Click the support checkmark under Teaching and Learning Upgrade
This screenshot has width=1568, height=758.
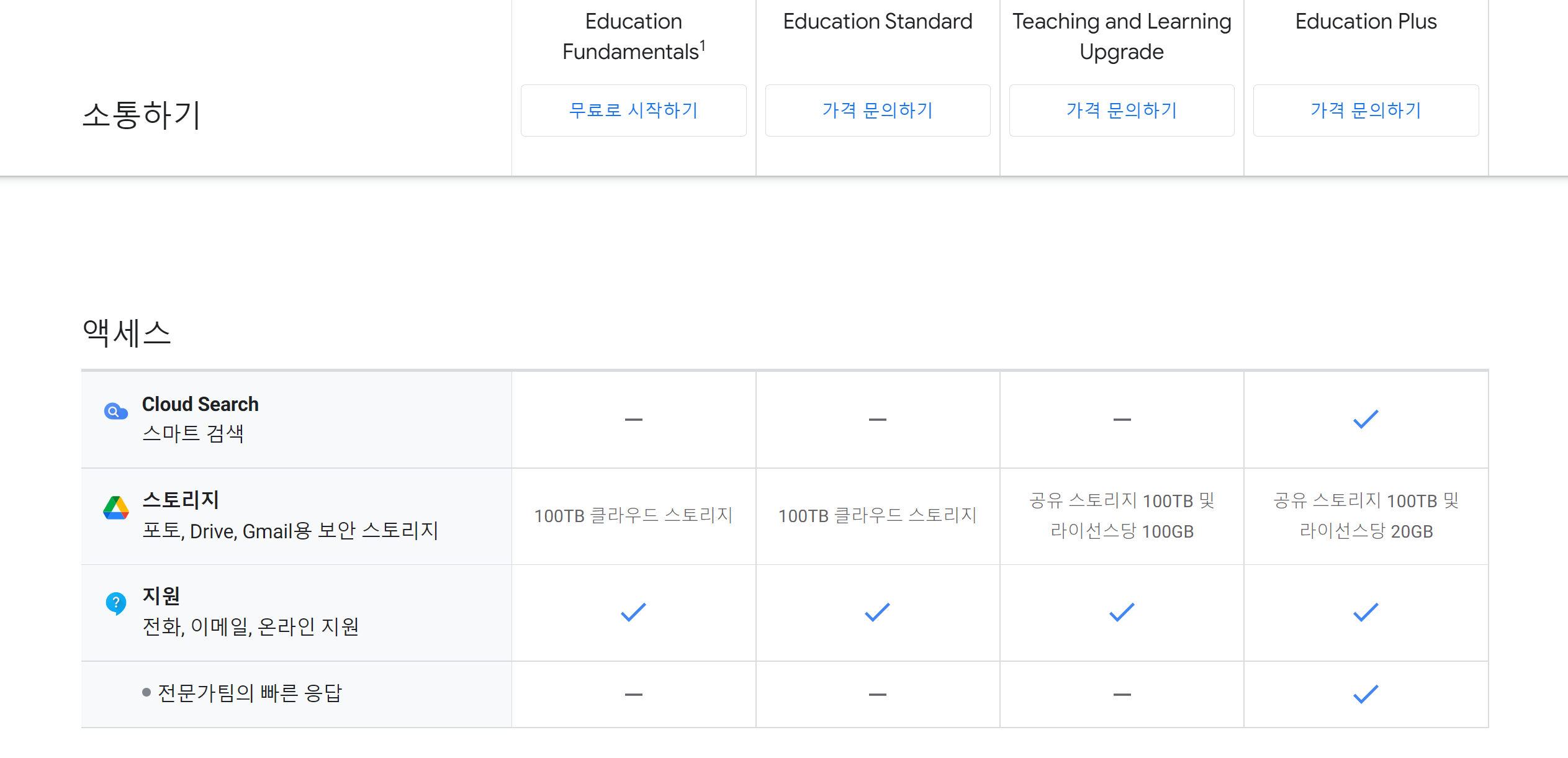point(1122,613)
